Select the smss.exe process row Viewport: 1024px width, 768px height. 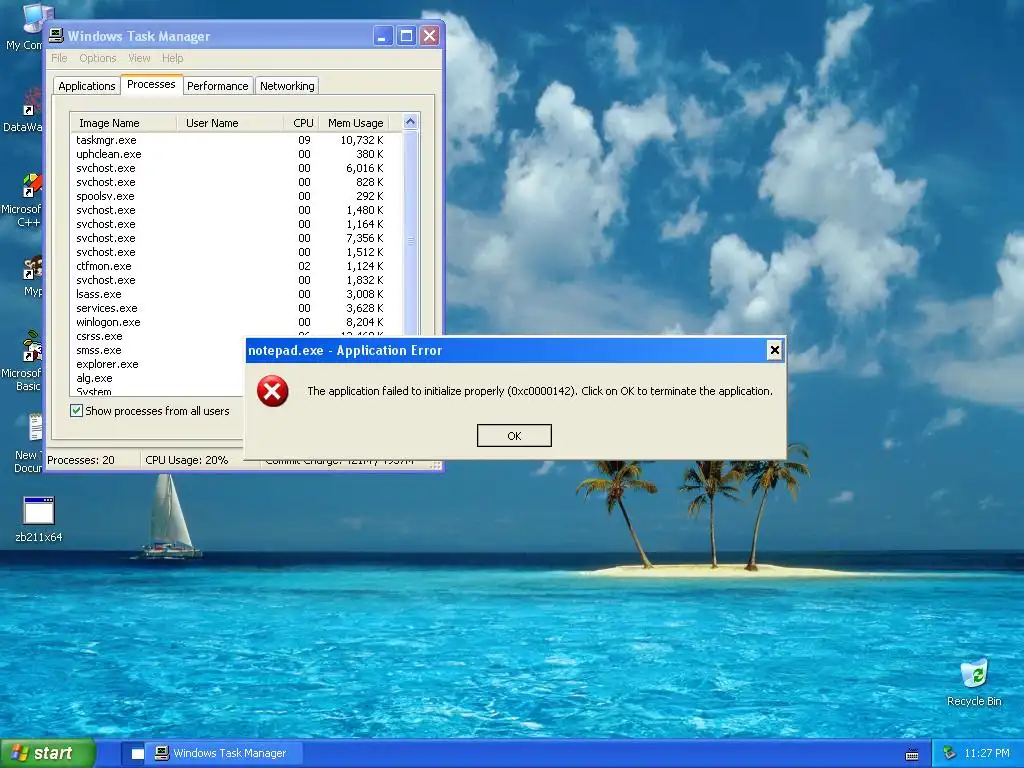point(157,350)
